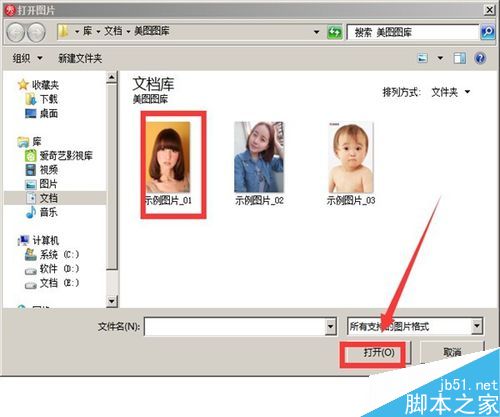Image resolution: width=500 pixels, height=417 pixels.
Task: Click the Forward navigation arrow button
Action: coord(36,32)
